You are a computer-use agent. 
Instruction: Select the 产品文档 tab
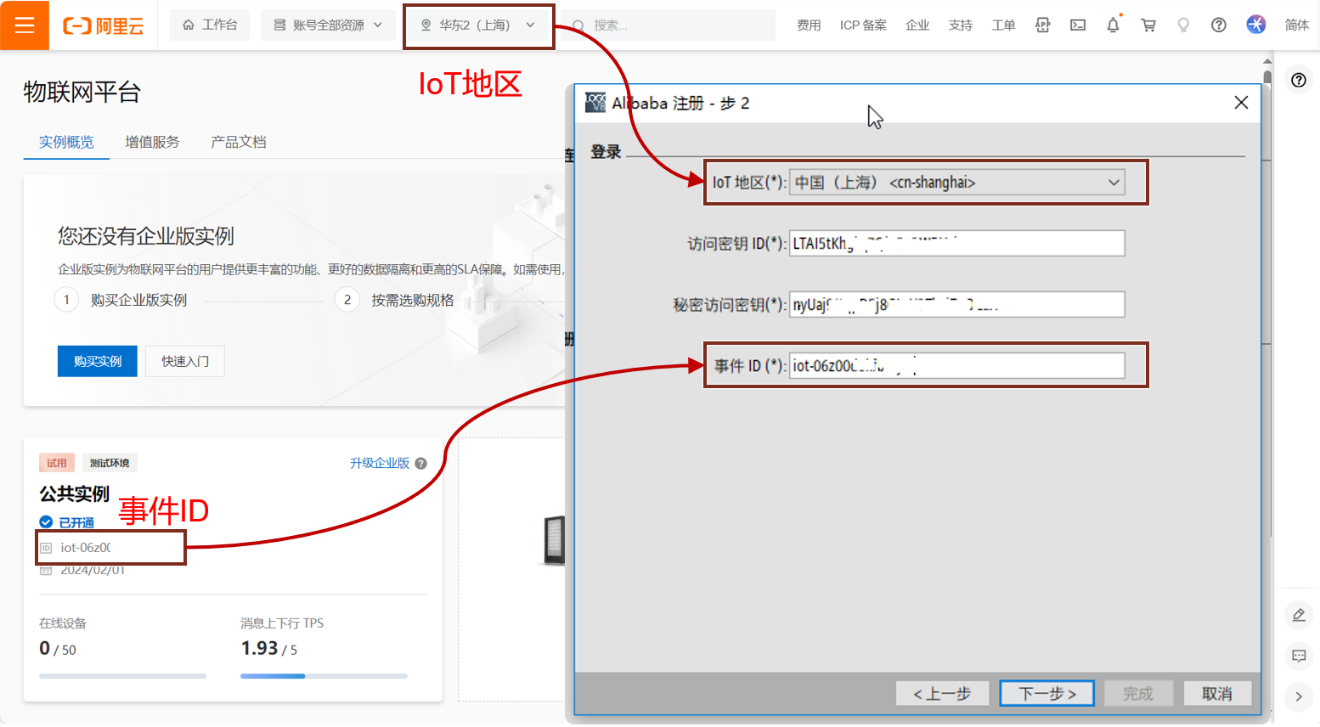click(238, 142)
